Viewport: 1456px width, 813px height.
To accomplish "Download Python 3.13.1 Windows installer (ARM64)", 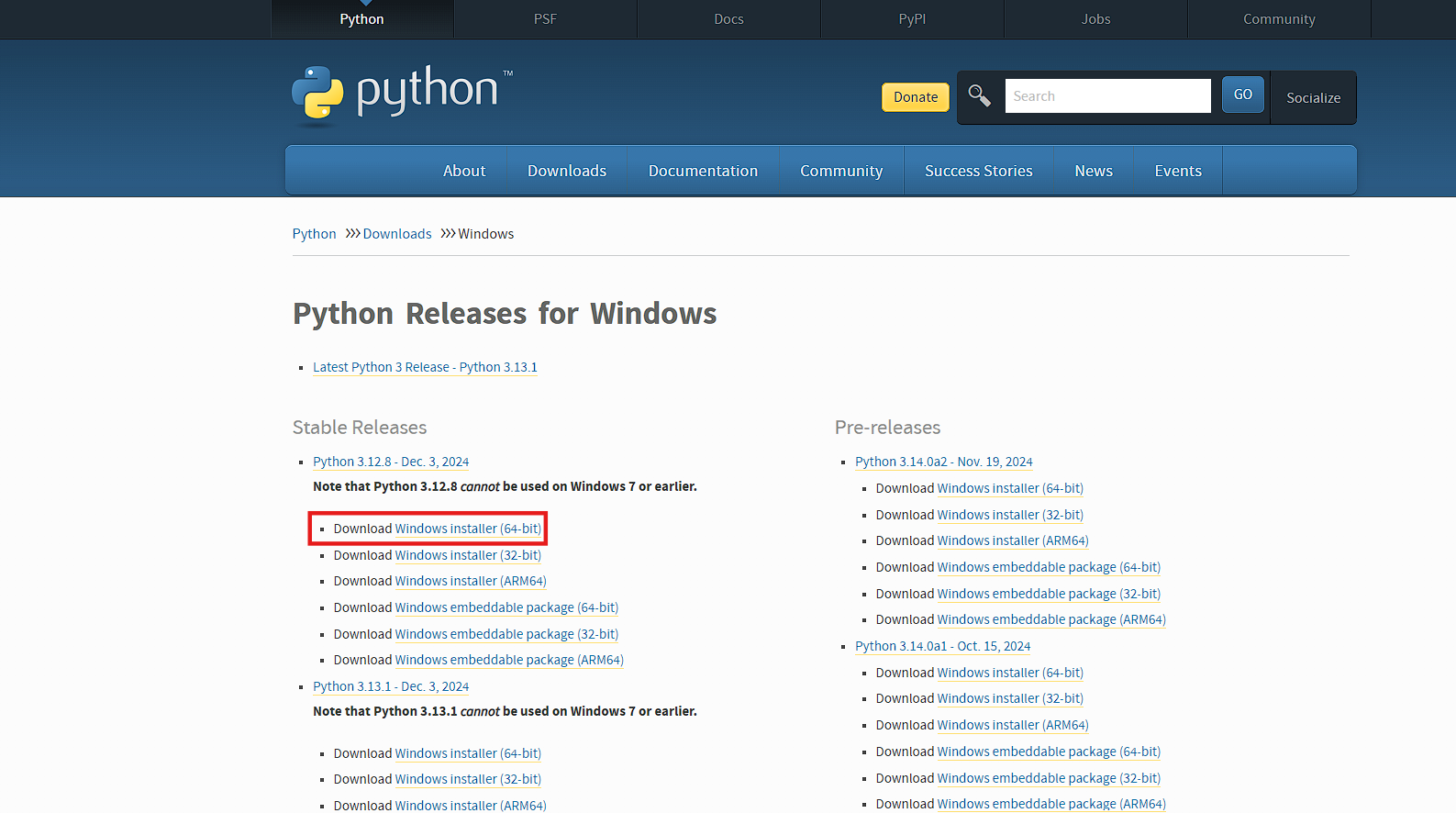I will 471,805.
